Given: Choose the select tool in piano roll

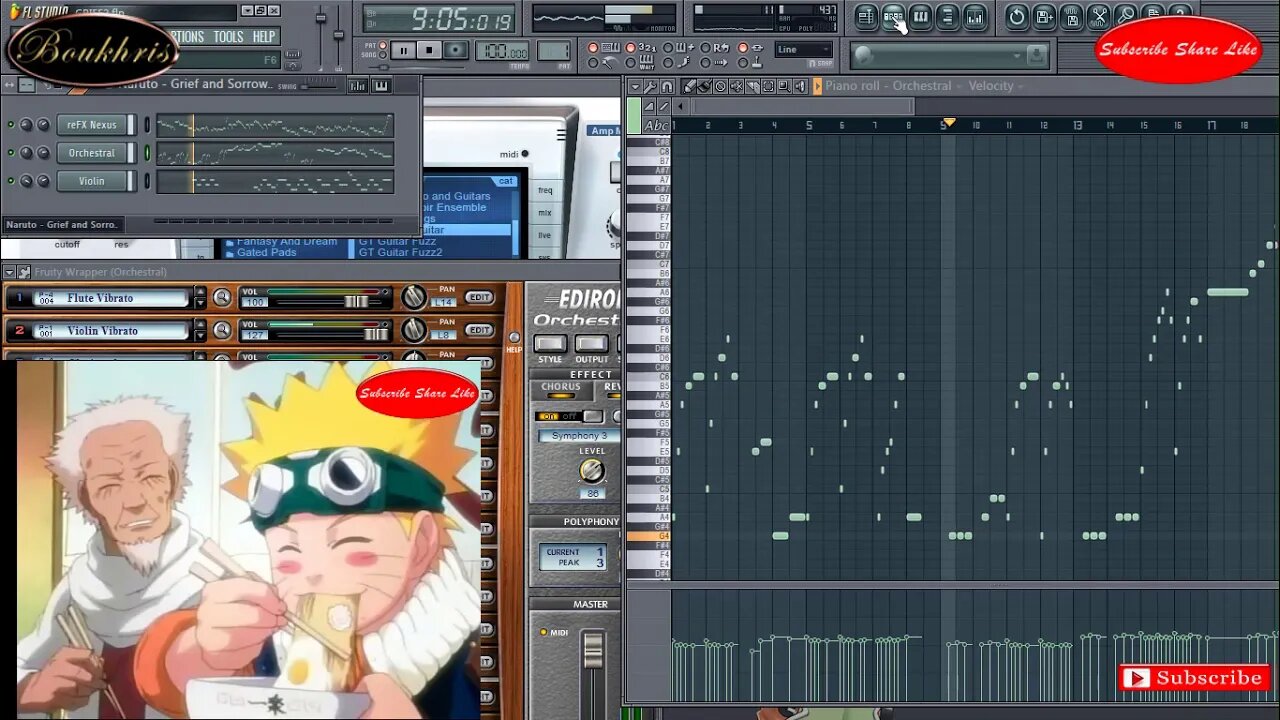Looking at the screenshot, I should click(768, 86).
